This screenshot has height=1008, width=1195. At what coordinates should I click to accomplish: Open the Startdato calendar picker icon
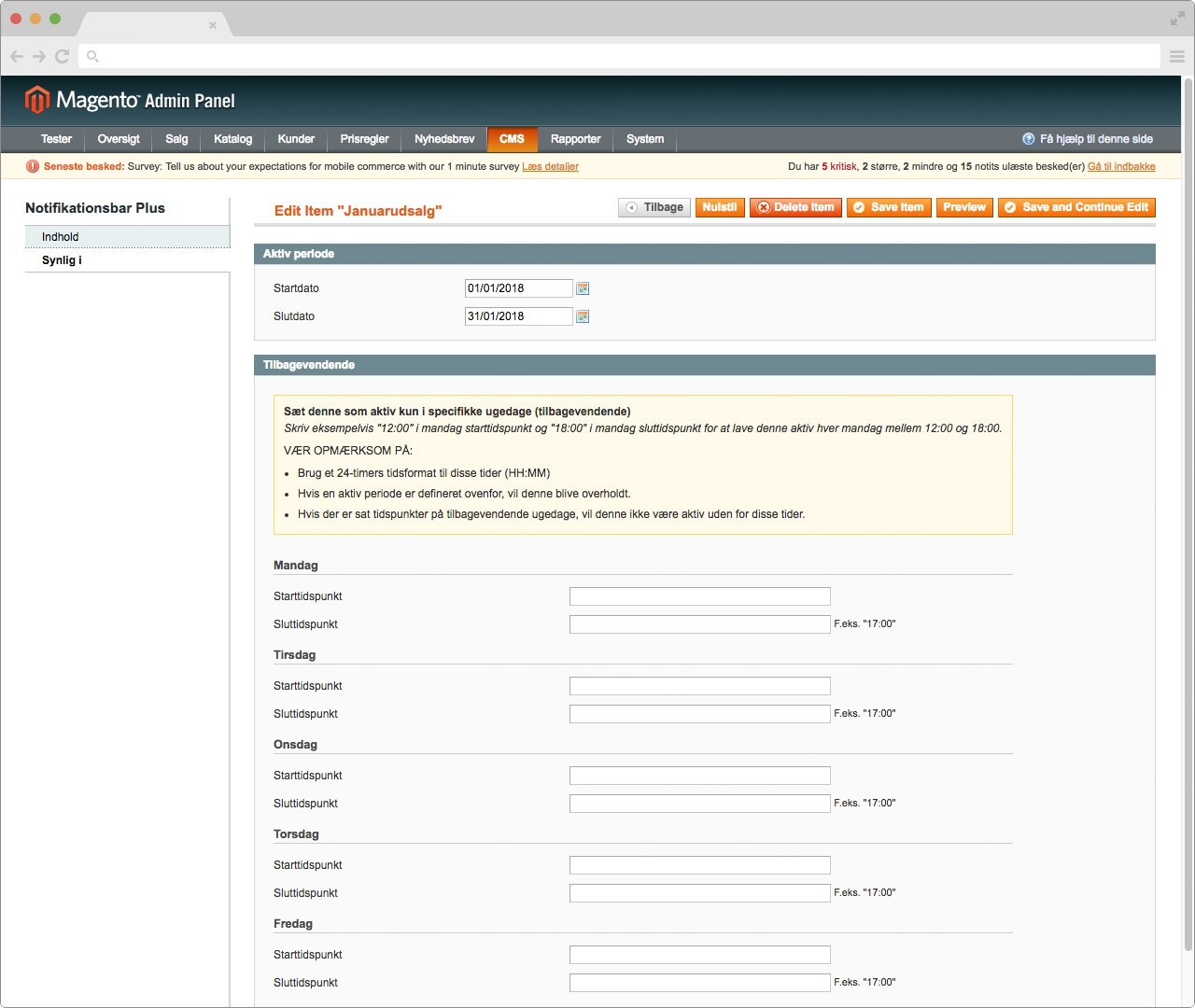(583, 289)
